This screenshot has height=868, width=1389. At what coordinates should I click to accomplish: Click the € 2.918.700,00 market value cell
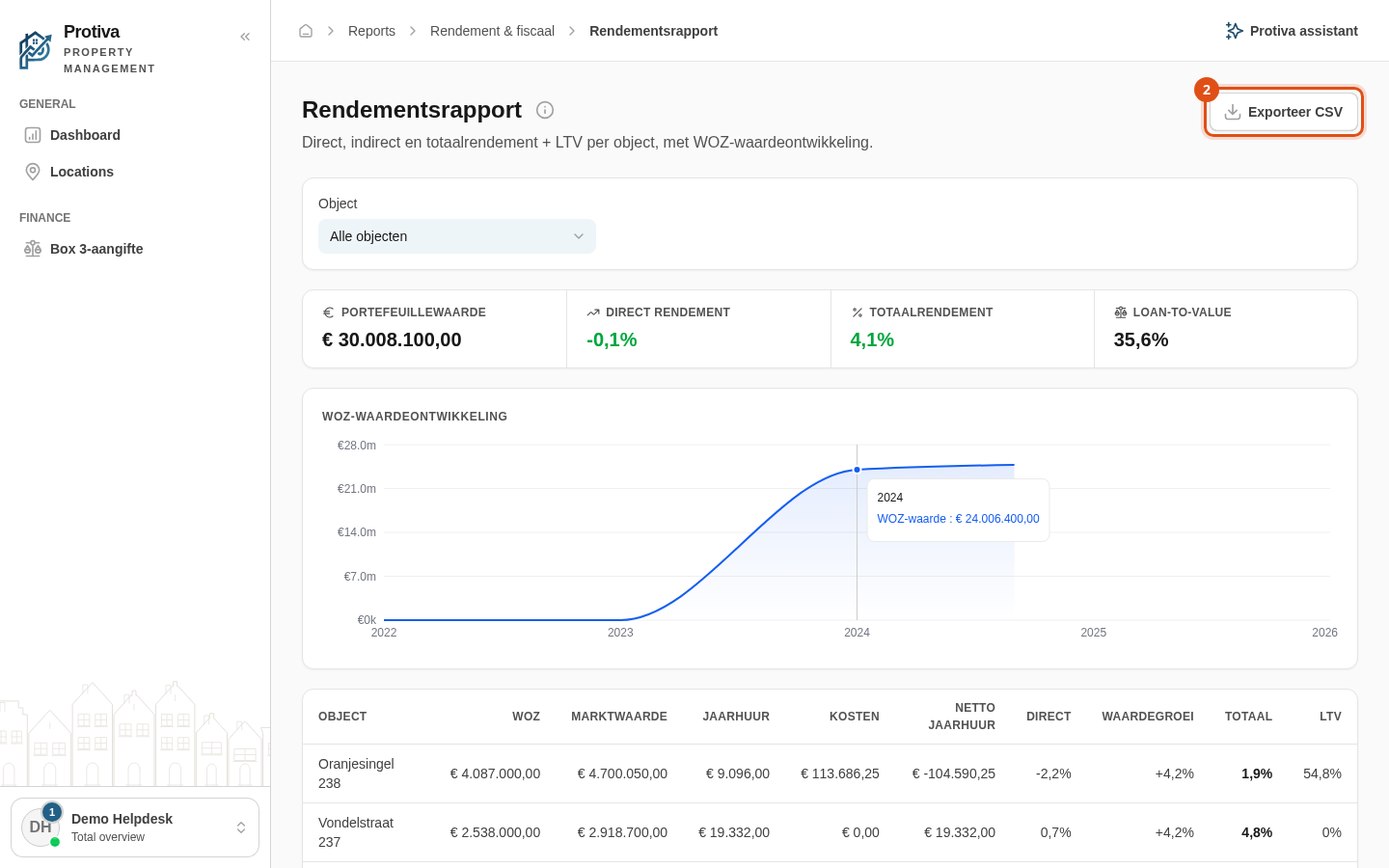click(x=622, y=832)
